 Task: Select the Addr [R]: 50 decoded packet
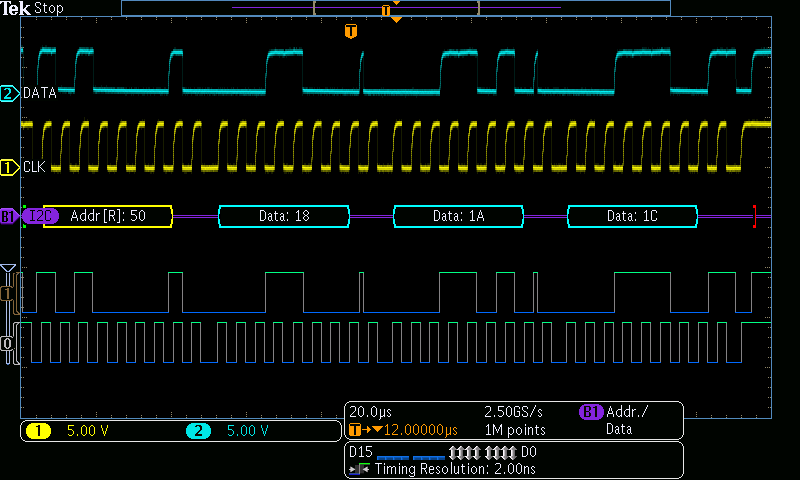pyautogui.click(x=108, y=216)
